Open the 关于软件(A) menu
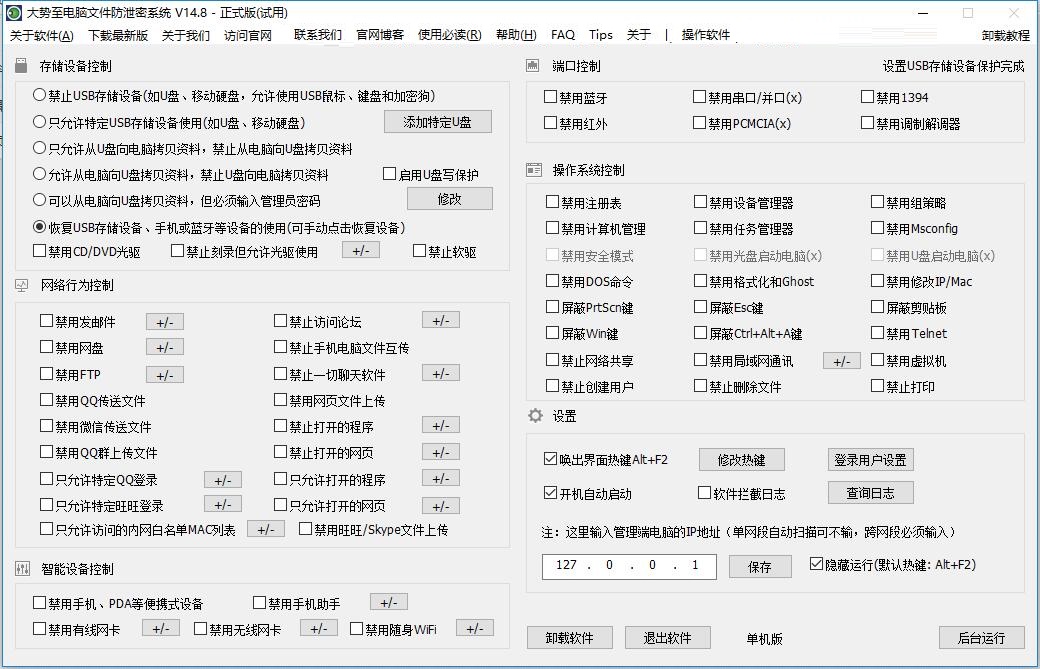Viewport: 1040px width, 669px height. pyautogui.click(x=42, y=35)
